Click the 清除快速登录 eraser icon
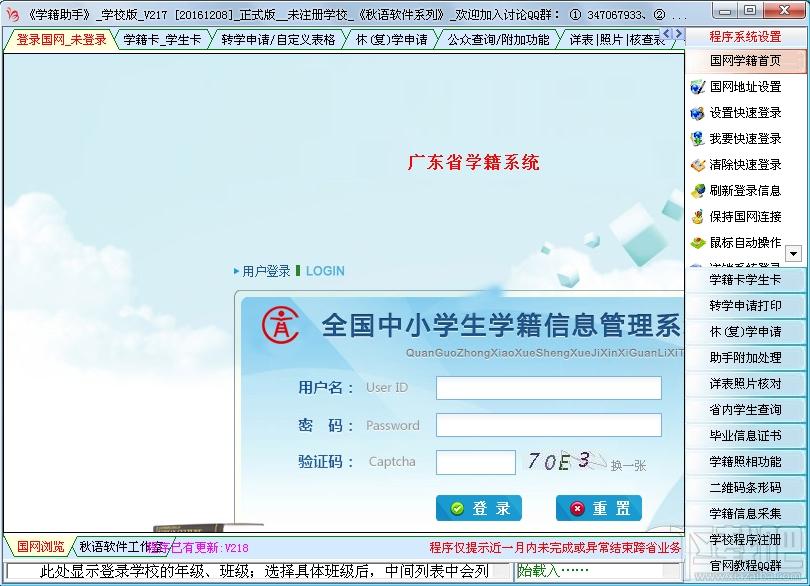 (697, 165)
